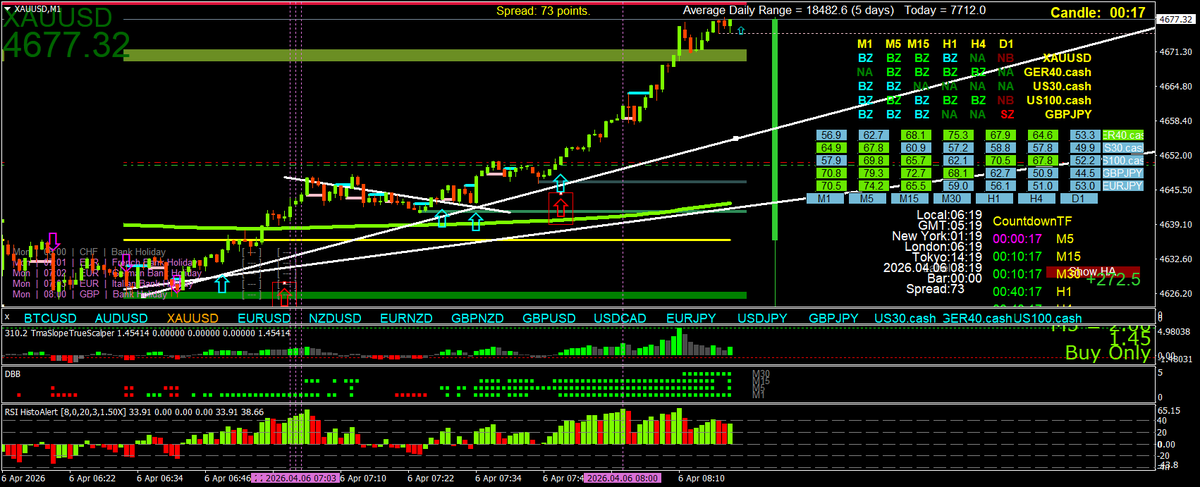Viewport: 1200px width, 487px height.
Task: Change chart to USDJPY
Action: click(x=763, y=317)
